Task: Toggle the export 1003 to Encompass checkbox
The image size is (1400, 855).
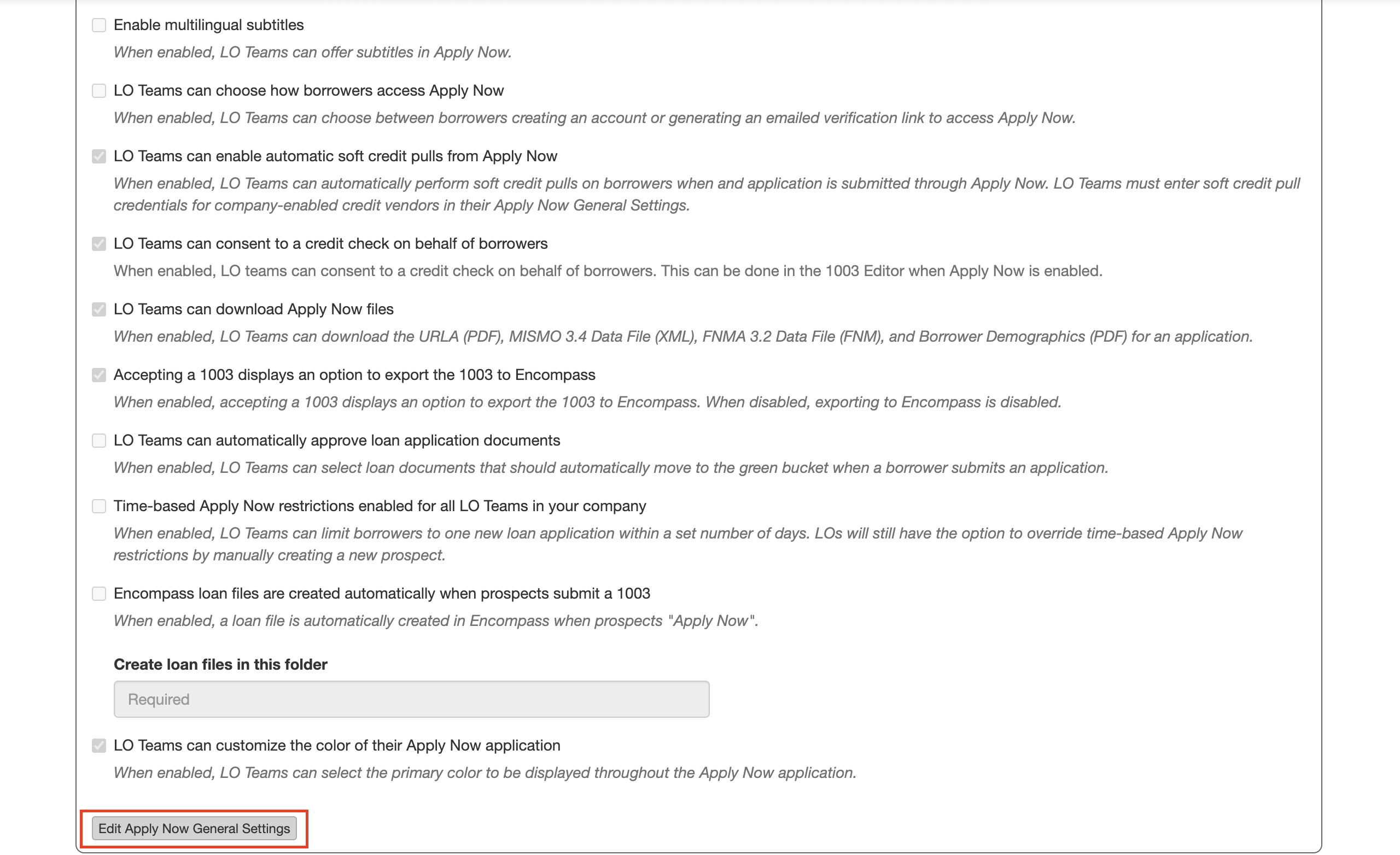Action: pyautogui.click(x=99, y=375)
